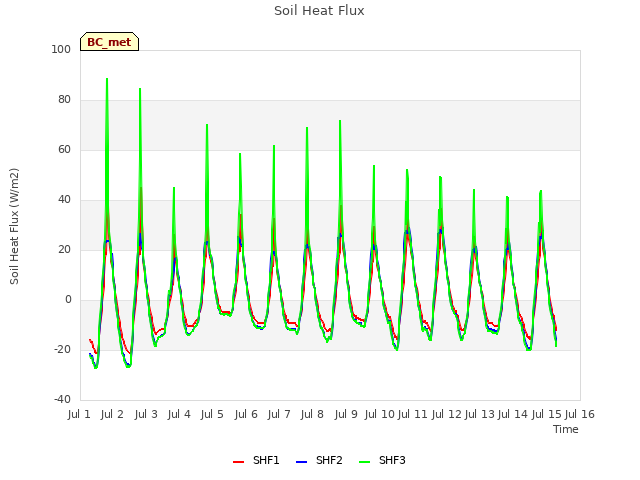Toggle the SHF1 series in the legend
The image size is (640, 480).
pos(256,460)
